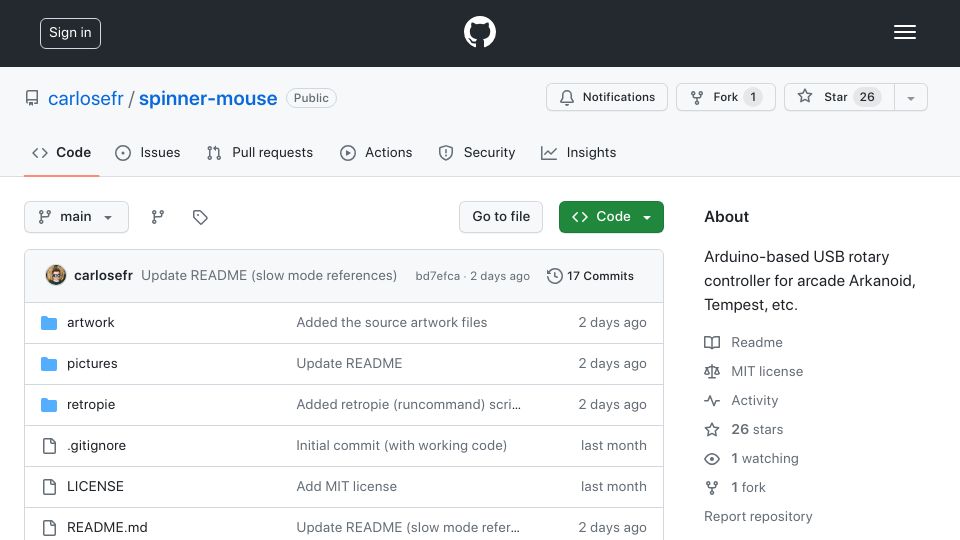View the 17 Commits history

(x=591, y=276)
